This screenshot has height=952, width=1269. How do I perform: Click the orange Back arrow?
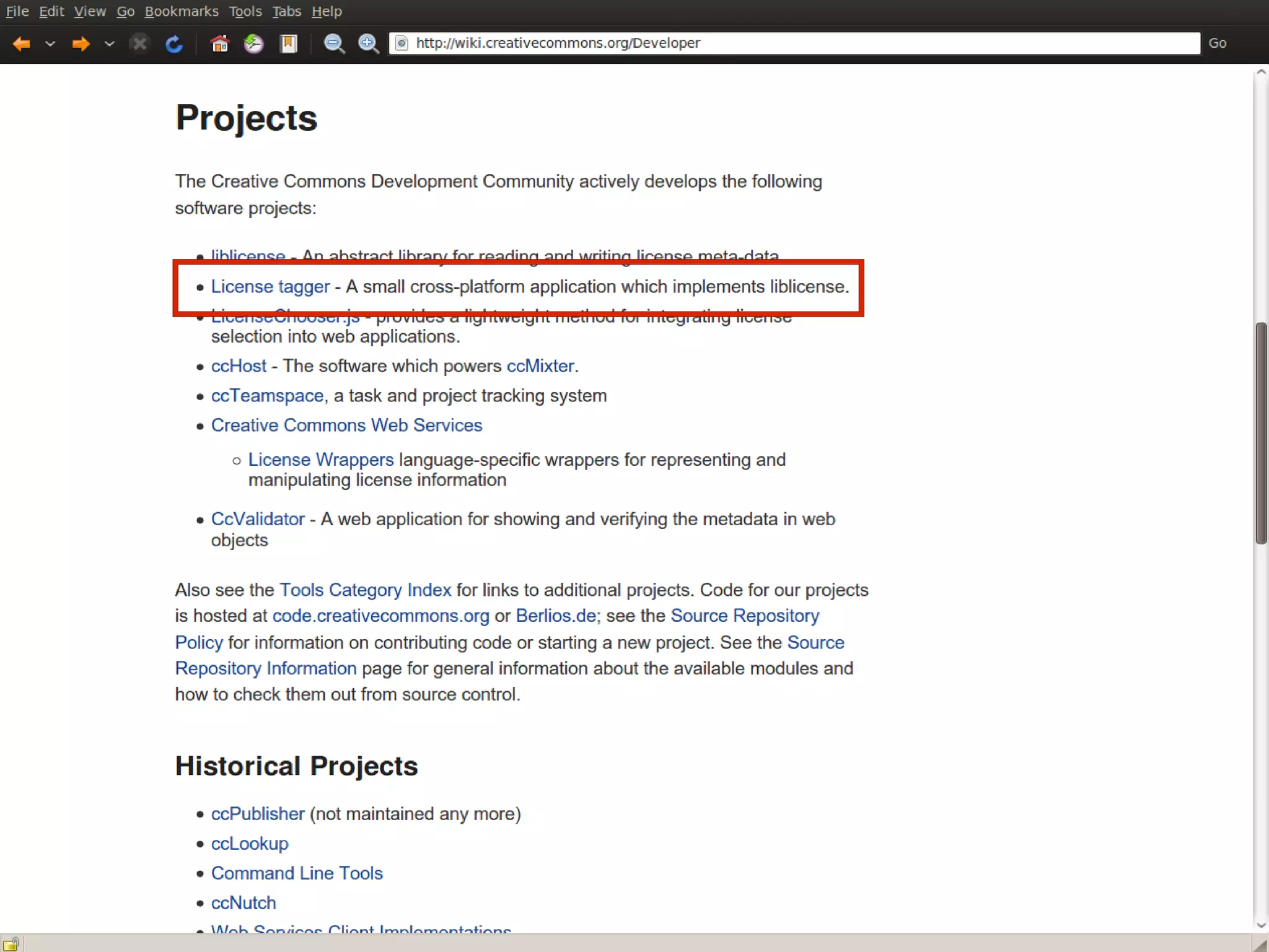tap(22, 43)
